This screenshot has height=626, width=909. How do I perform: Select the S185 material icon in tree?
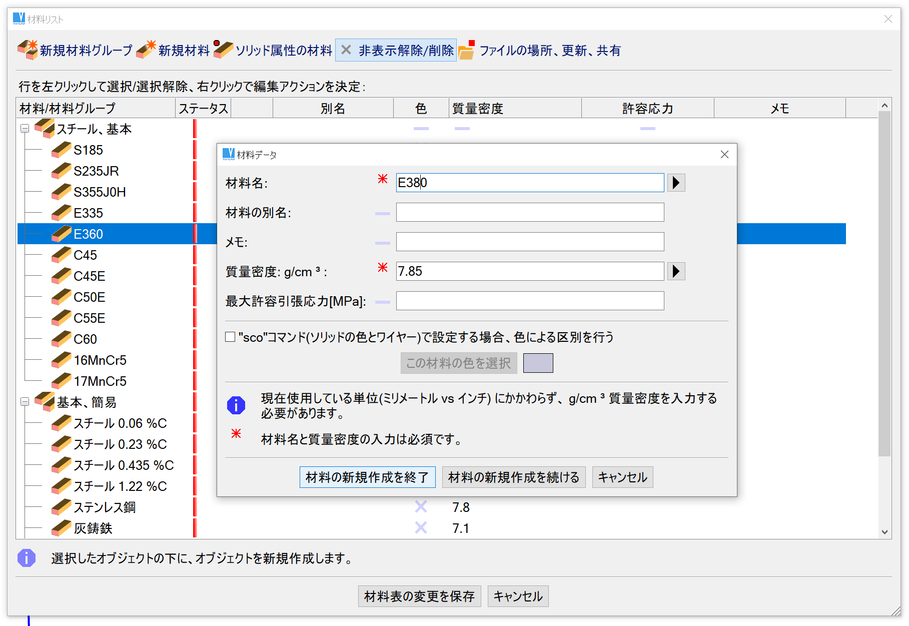click(x=61, y=150)
